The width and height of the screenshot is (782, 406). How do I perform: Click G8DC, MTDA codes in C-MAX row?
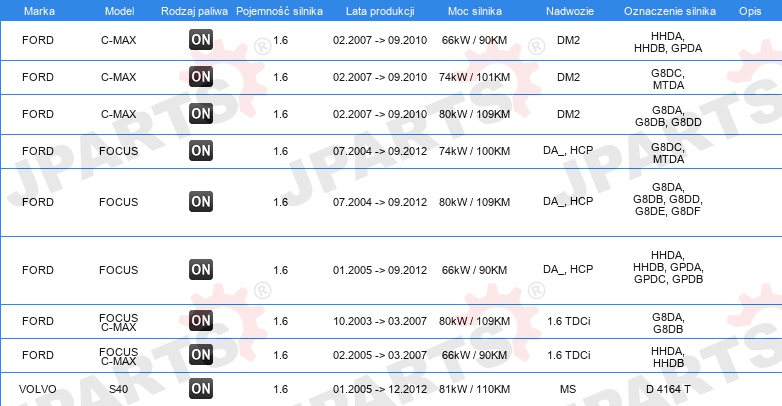tap(668, 79)
